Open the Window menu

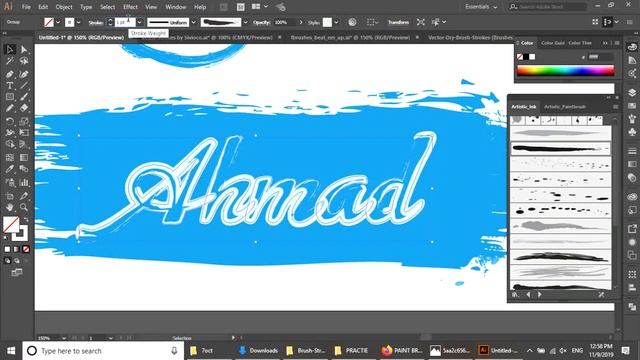pyautogui.click(x=176, y=7)
